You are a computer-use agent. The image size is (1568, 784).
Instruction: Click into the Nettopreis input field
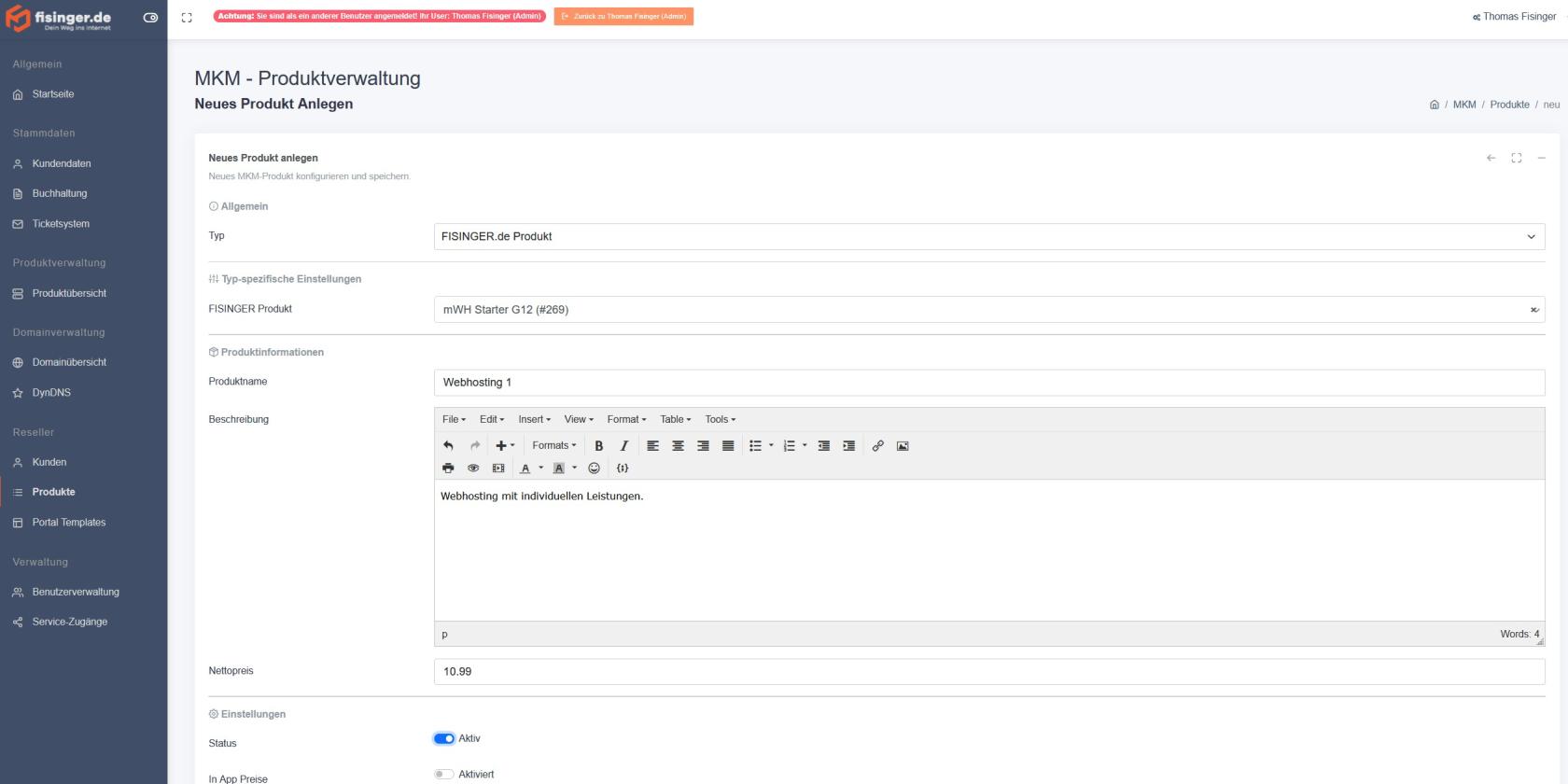989,671
